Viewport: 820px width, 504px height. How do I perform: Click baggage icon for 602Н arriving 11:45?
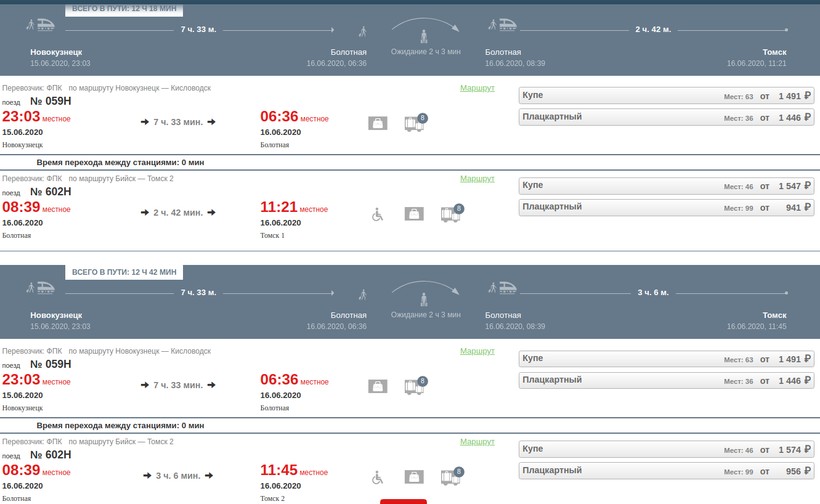(413, 477)
